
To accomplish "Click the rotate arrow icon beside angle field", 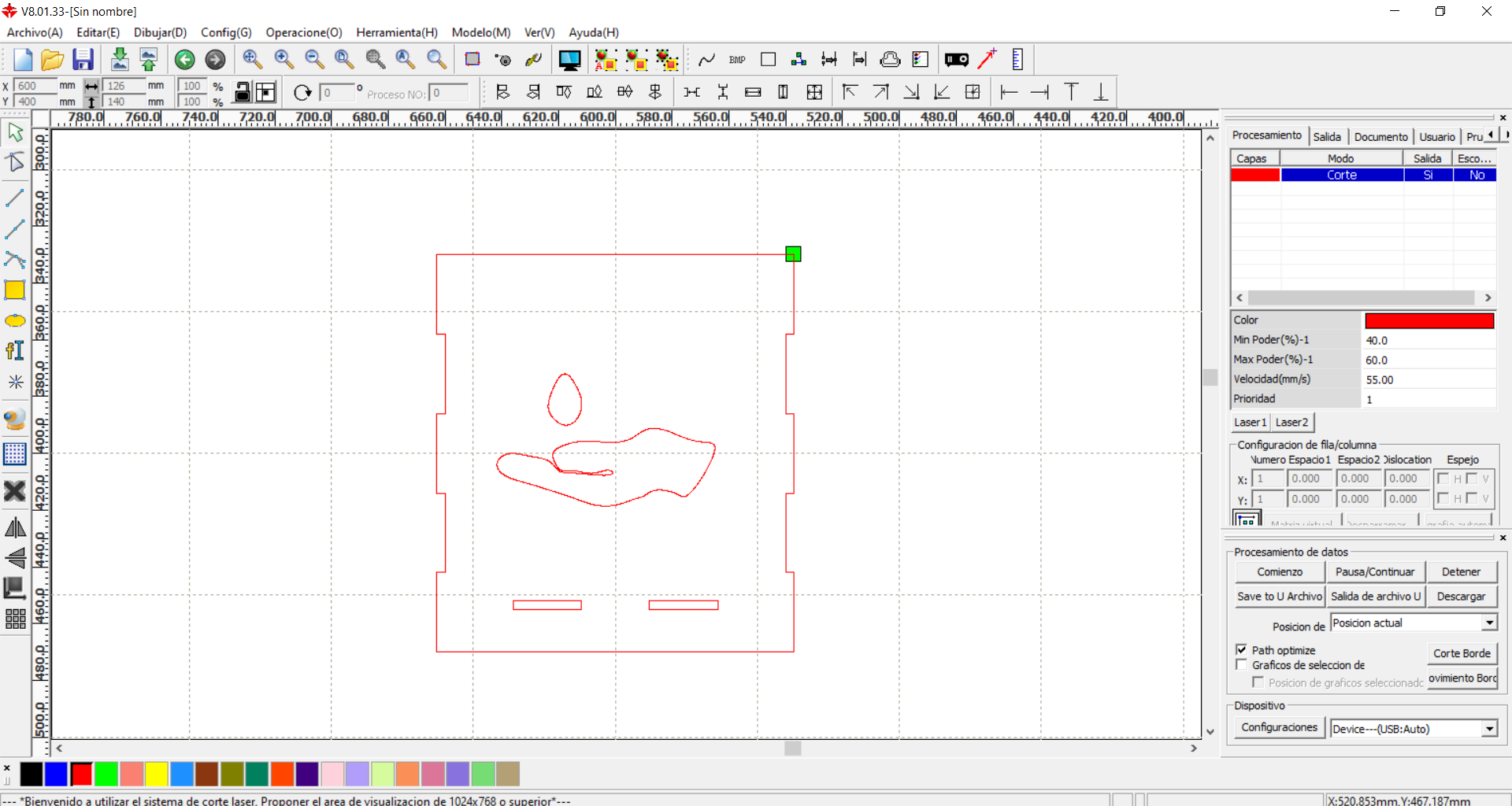I will pos(302,93).
